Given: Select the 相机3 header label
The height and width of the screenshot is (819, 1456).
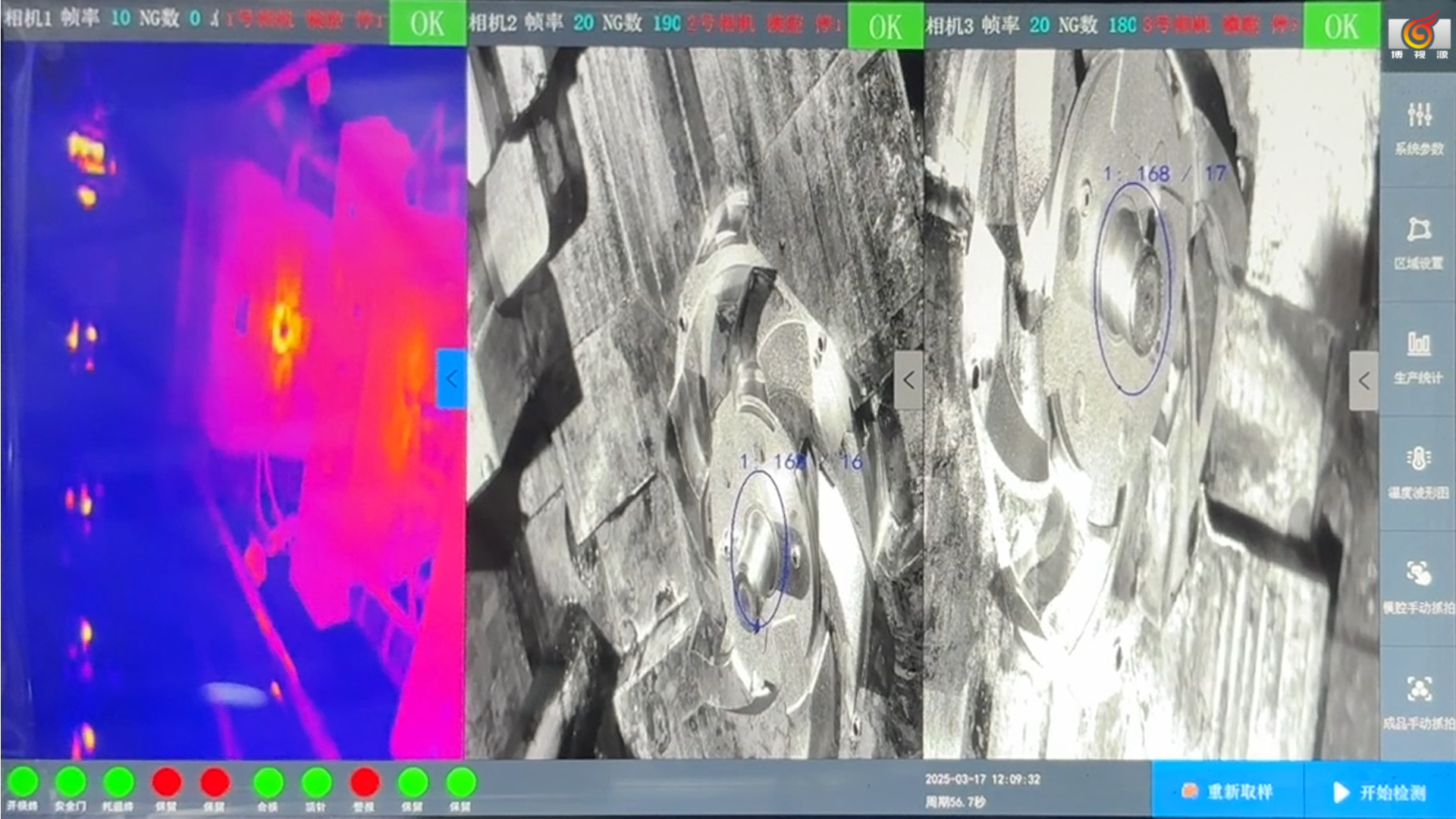Looking at the screenshot, I should (x=949, y=25).
